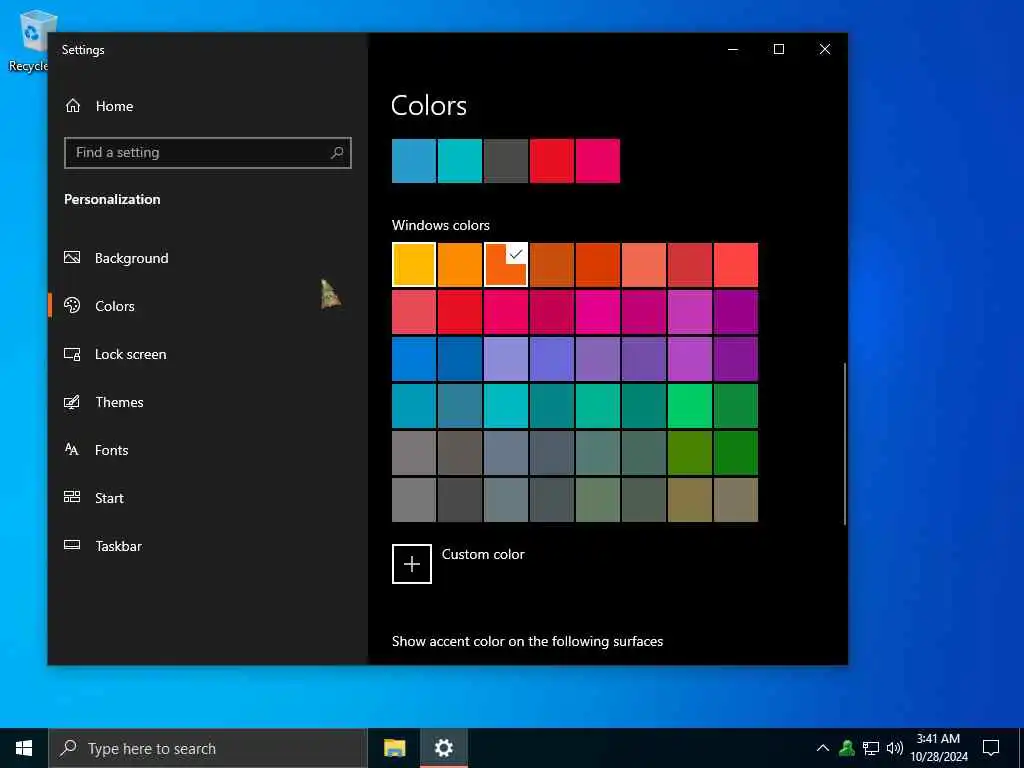The height and width of the screenshot is (768, 1024).
Task: Click the Home house icon in Settings
Action: pos(72,106)
